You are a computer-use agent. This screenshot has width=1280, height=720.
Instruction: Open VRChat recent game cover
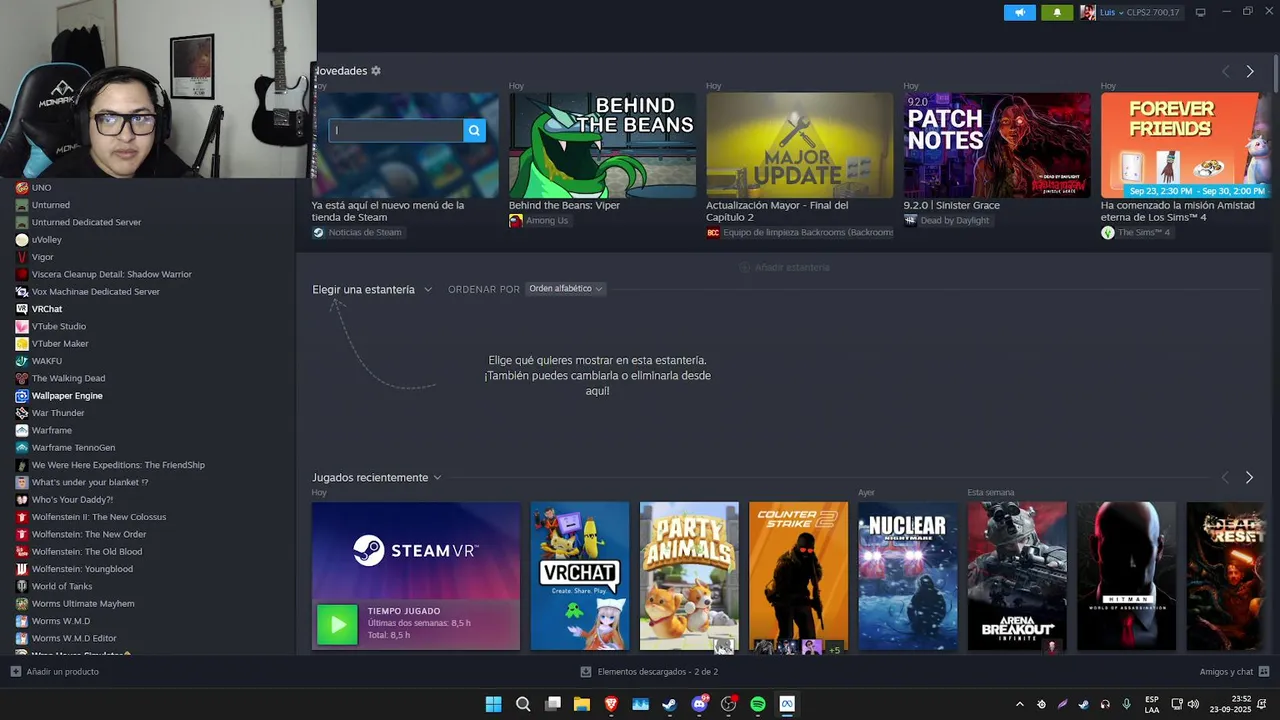(580, 576)
